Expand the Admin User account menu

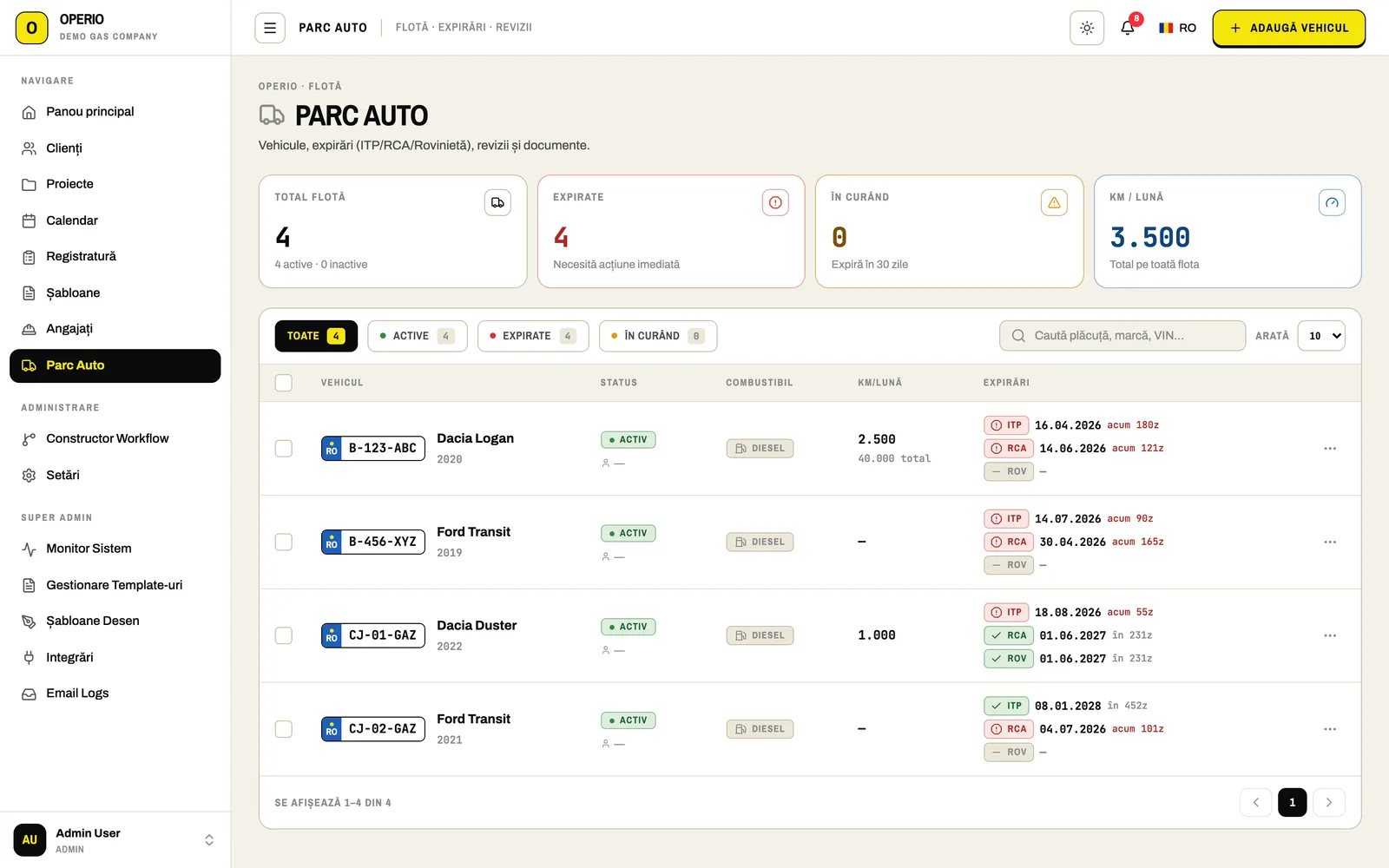[115, 840]
